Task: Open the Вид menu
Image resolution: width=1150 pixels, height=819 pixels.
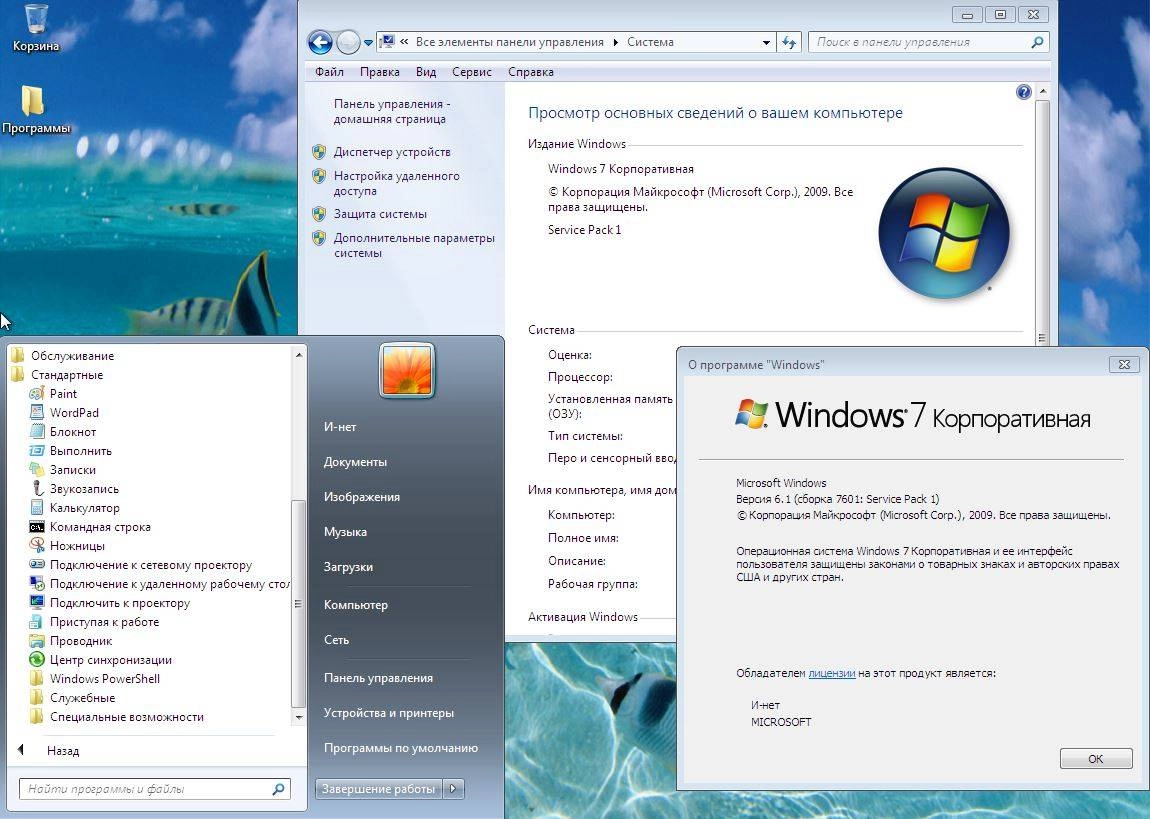Action: coord(426,72)
